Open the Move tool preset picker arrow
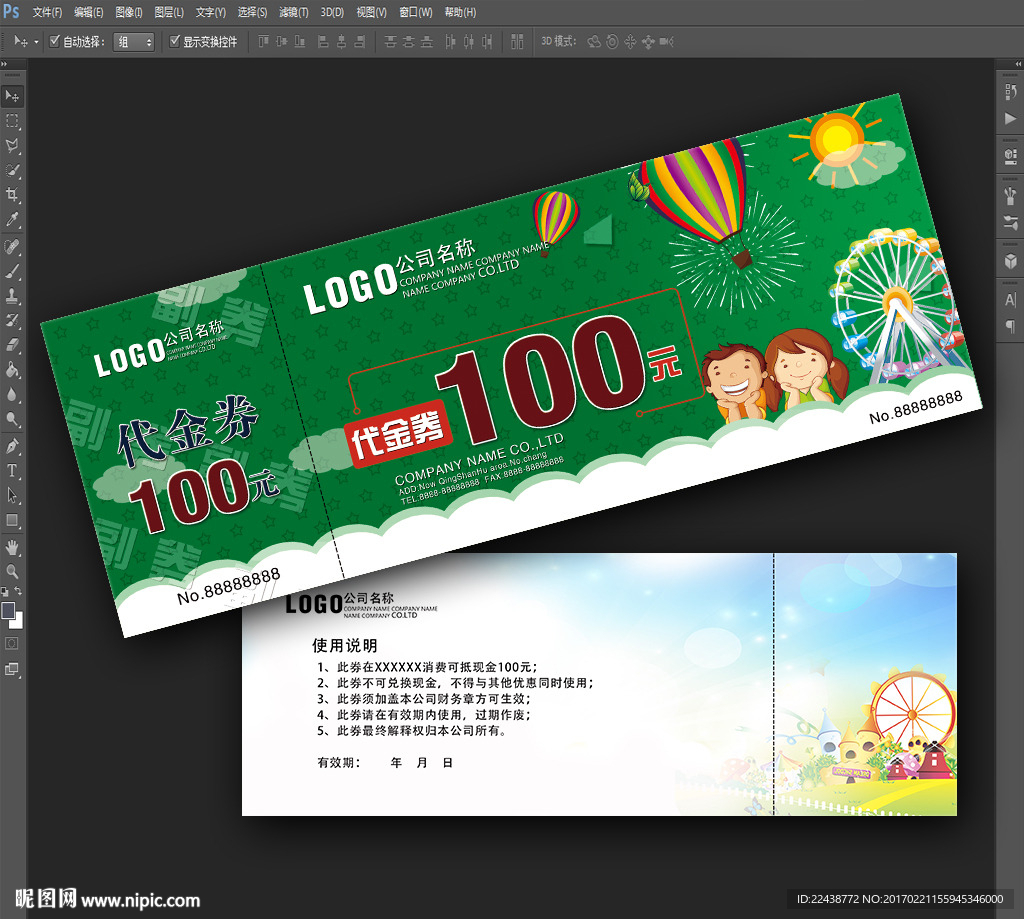Viewport: 1024px width, 919px height. tap(36, 42)
